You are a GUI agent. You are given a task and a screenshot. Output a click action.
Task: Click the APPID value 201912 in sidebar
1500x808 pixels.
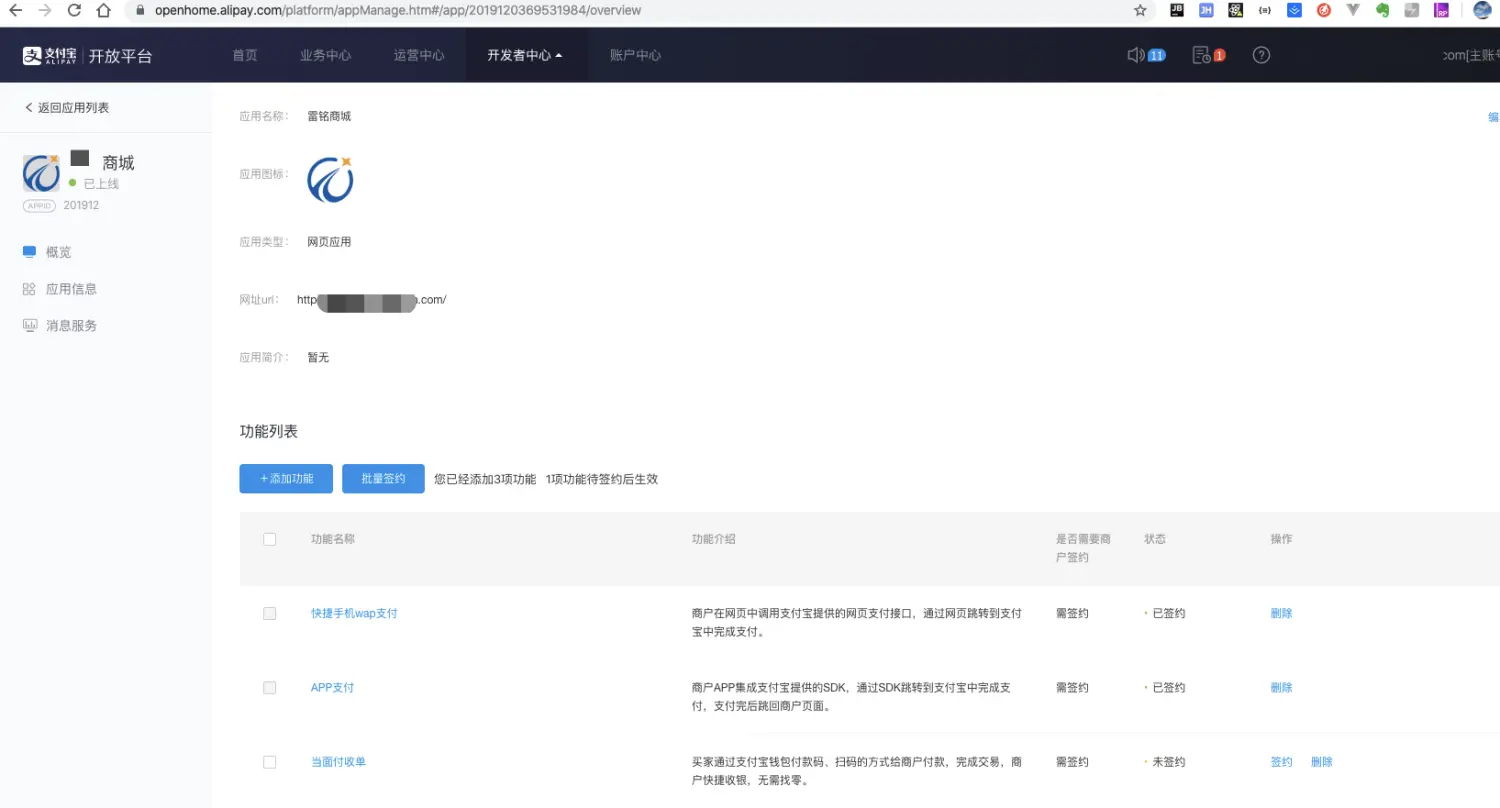click(x=81, y=205)
